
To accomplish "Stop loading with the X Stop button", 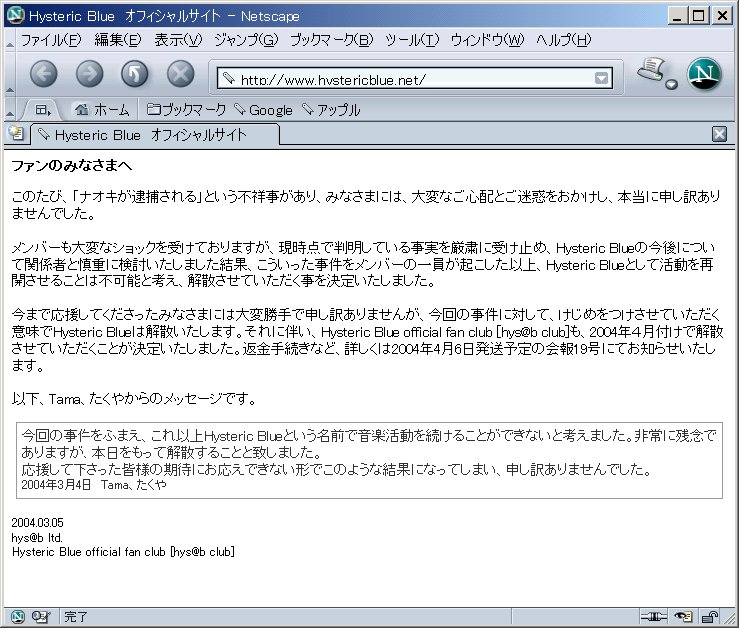I will point(181,74).
